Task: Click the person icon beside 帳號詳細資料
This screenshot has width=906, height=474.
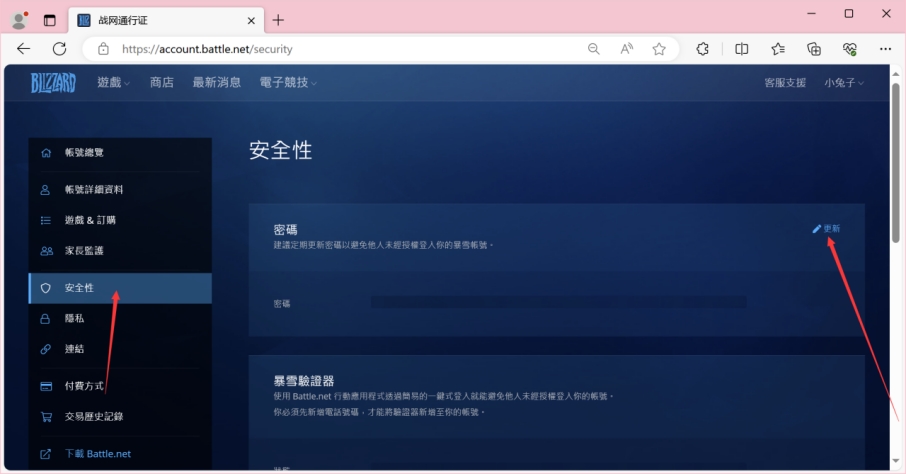Action: pos(46,190)
